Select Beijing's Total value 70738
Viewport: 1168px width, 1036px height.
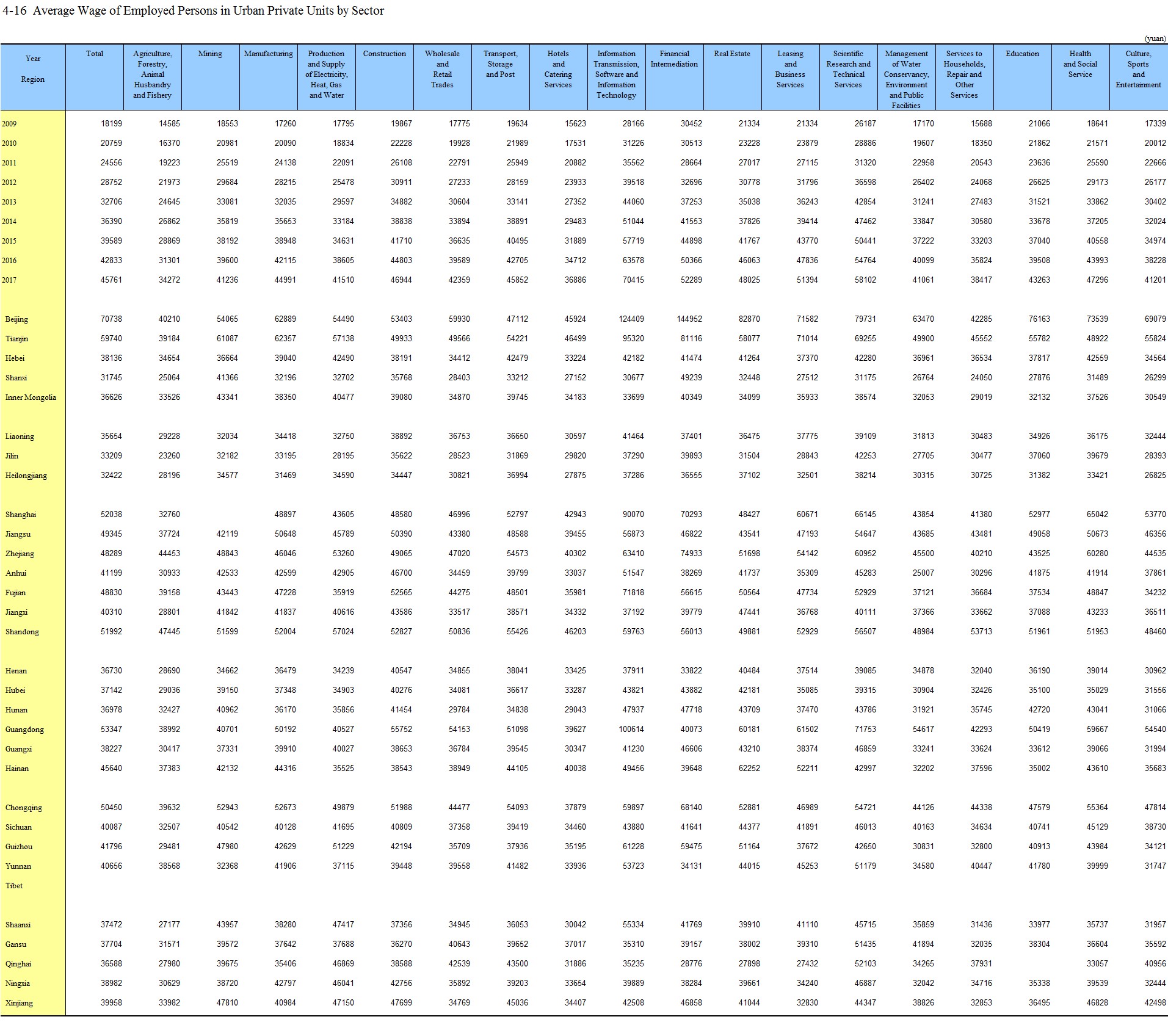(111, 319)
